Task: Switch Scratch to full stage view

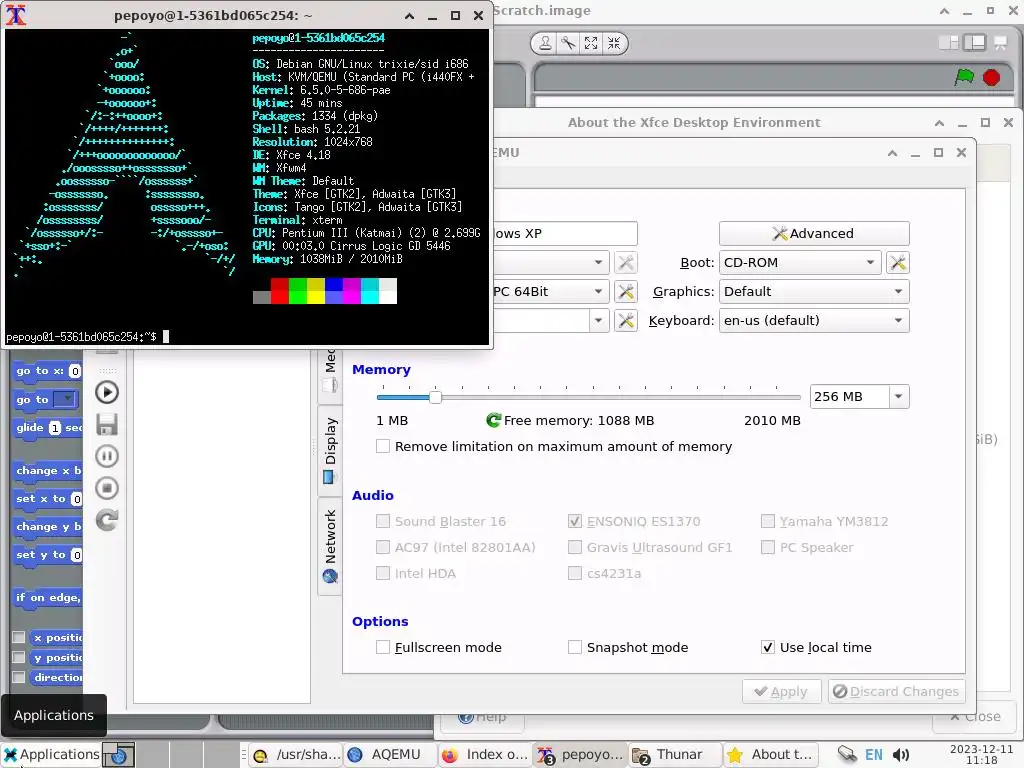Action: coord(974,42)
